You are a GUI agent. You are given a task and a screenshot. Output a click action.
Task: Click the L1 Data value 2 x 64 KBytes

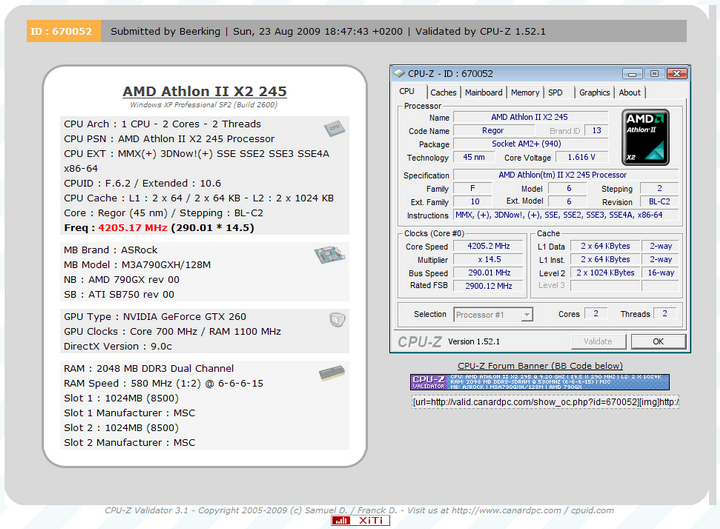tap(605, 246)
